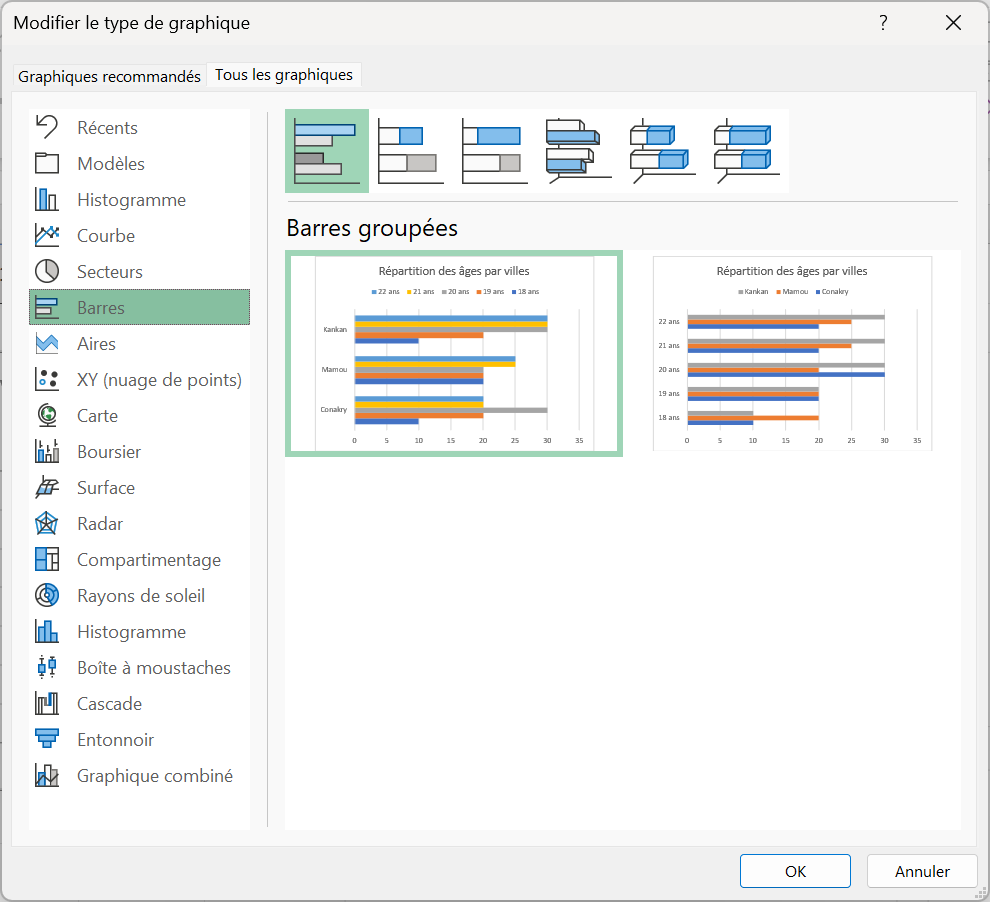Viewport: 990px width, 902px height.
Task: Select the Boîte à moustaches category
Action: 154,668
